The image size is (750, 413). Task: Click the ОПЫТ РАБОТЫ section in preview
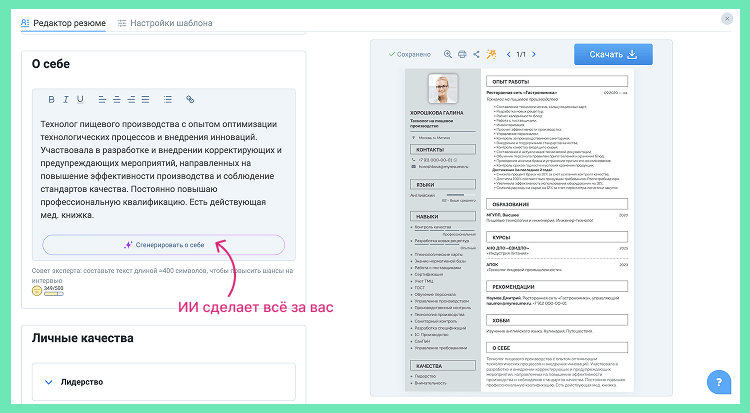[x=557, y=81]
